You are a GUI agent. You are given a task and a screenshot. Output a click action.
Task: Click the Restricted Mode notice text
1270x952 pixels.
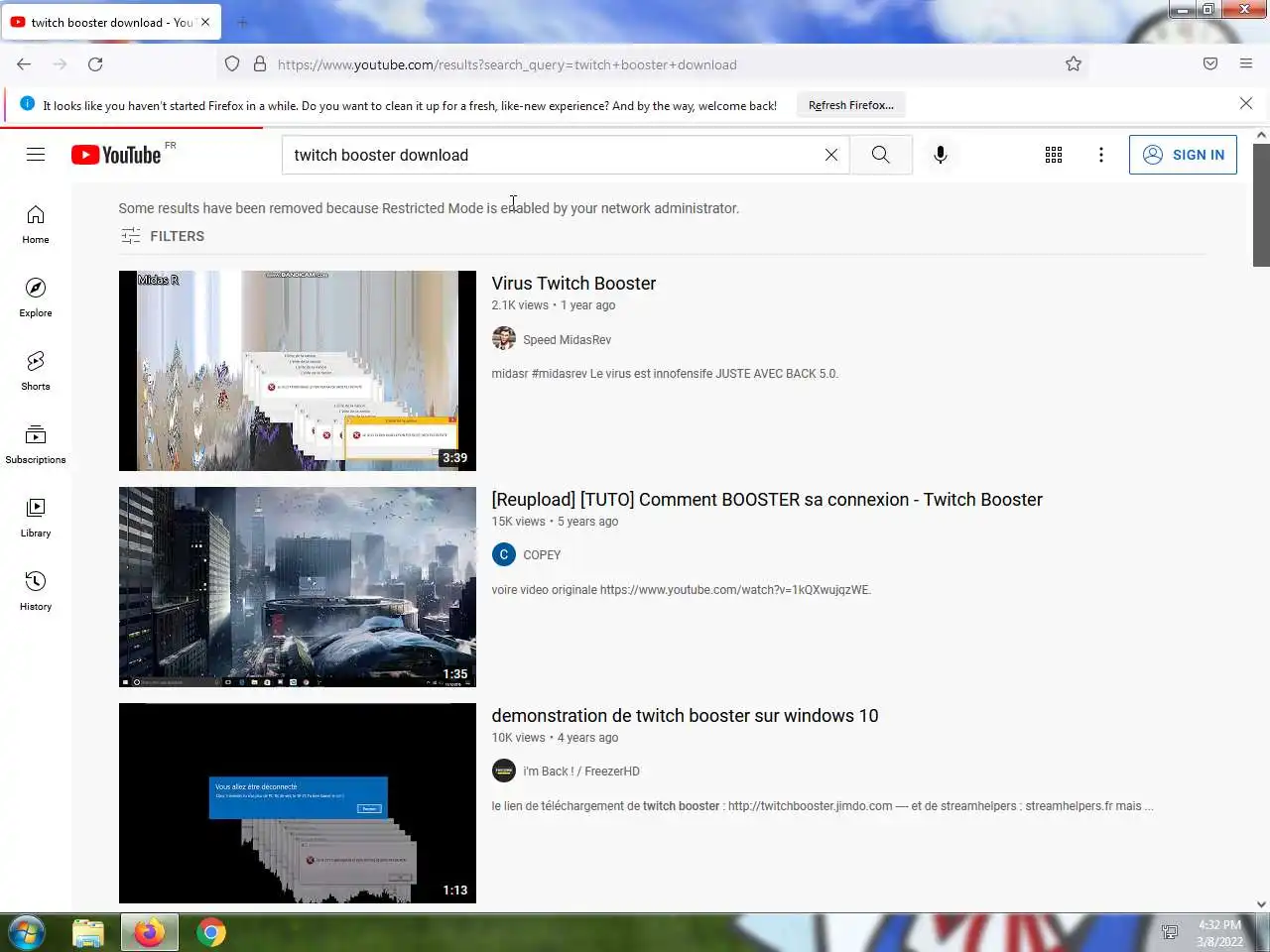(x=429, y=208)
